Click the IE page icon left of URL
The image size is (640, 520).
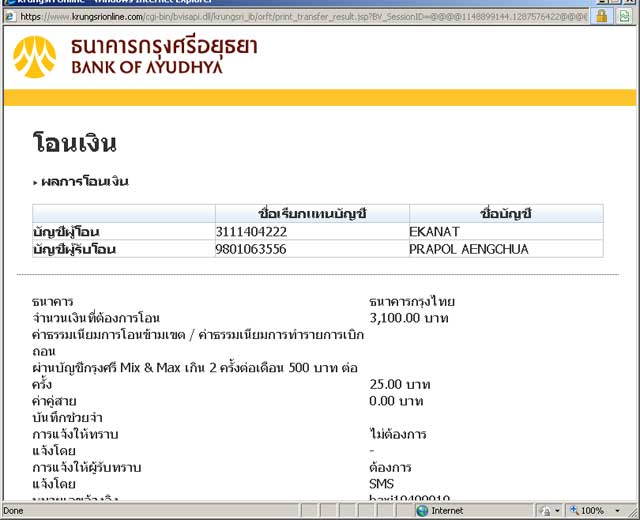[9, 16]
